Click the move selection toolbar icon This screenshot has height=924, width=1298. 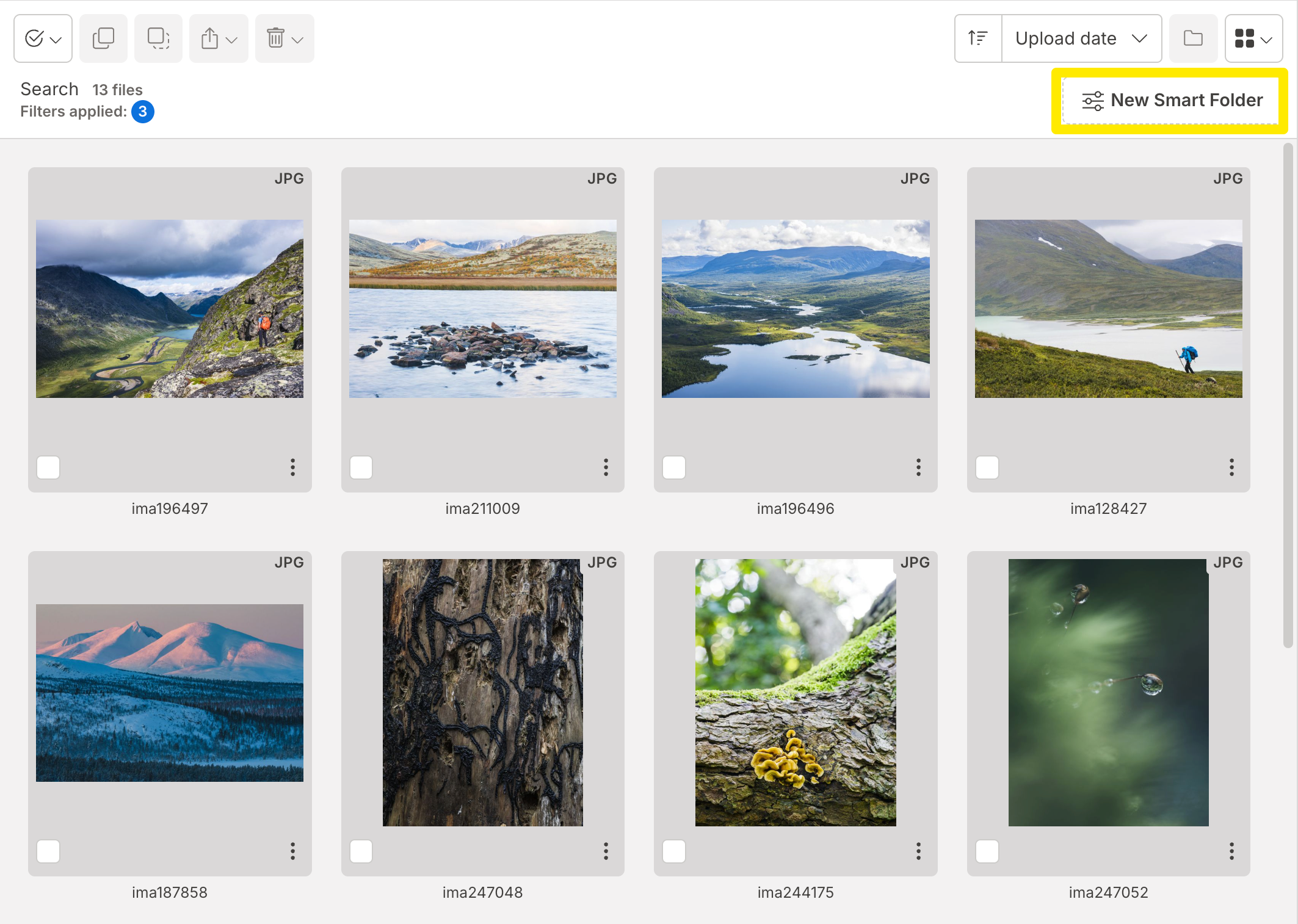[158, 38]
